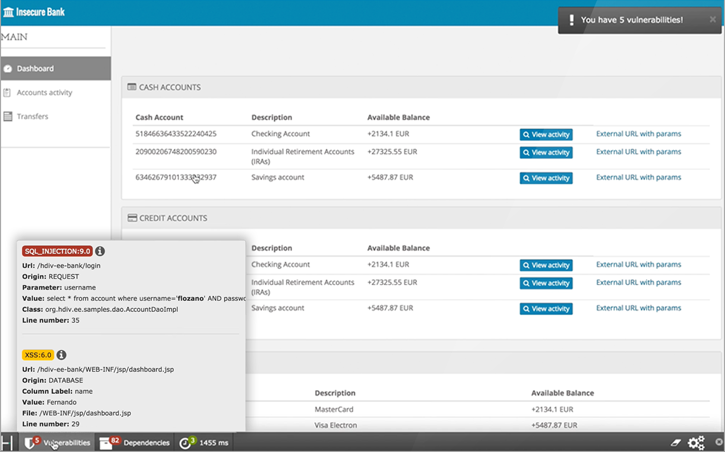725x452 pixels.
Task: Click the MasterCard description cell
Action: pyautogui.click(x=334, y=409)
